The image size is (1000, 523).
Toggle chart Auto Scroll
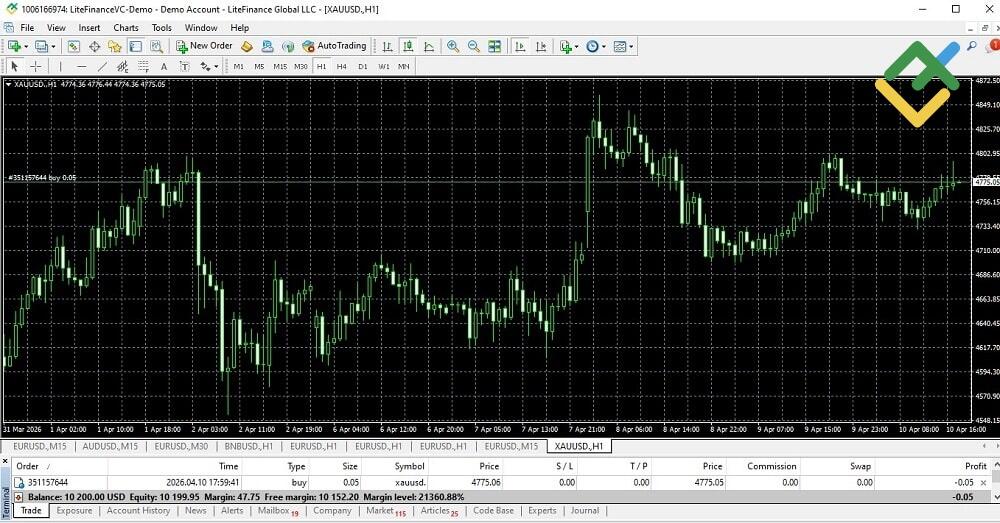[x=520, y=46]
